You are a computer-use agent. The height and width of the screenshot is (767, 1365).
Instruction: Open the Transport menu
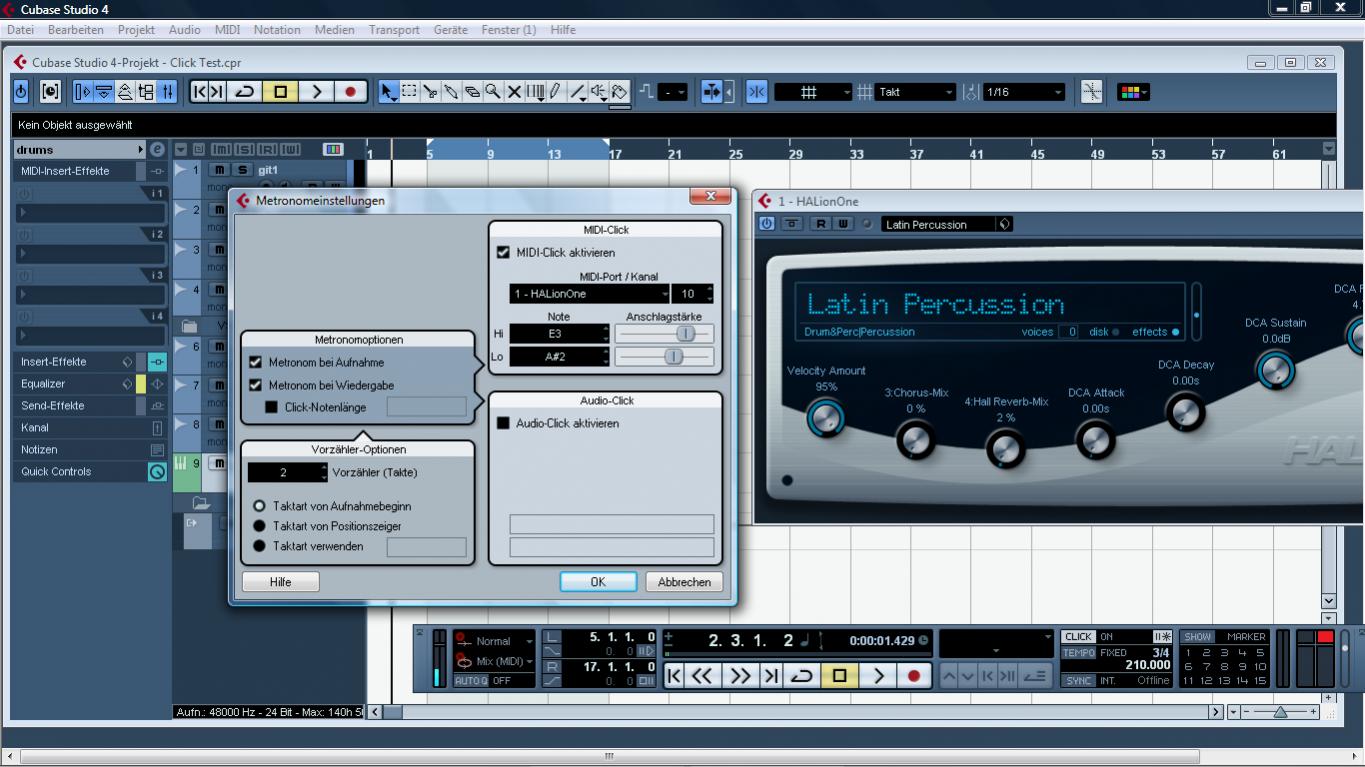394,30
